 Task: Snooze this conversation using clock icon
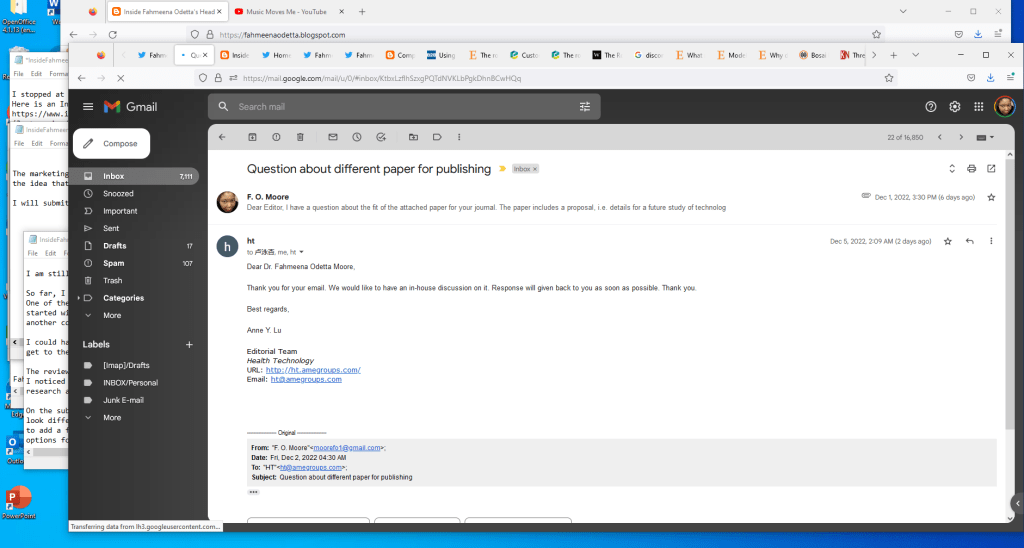click(x=356, y=137)
